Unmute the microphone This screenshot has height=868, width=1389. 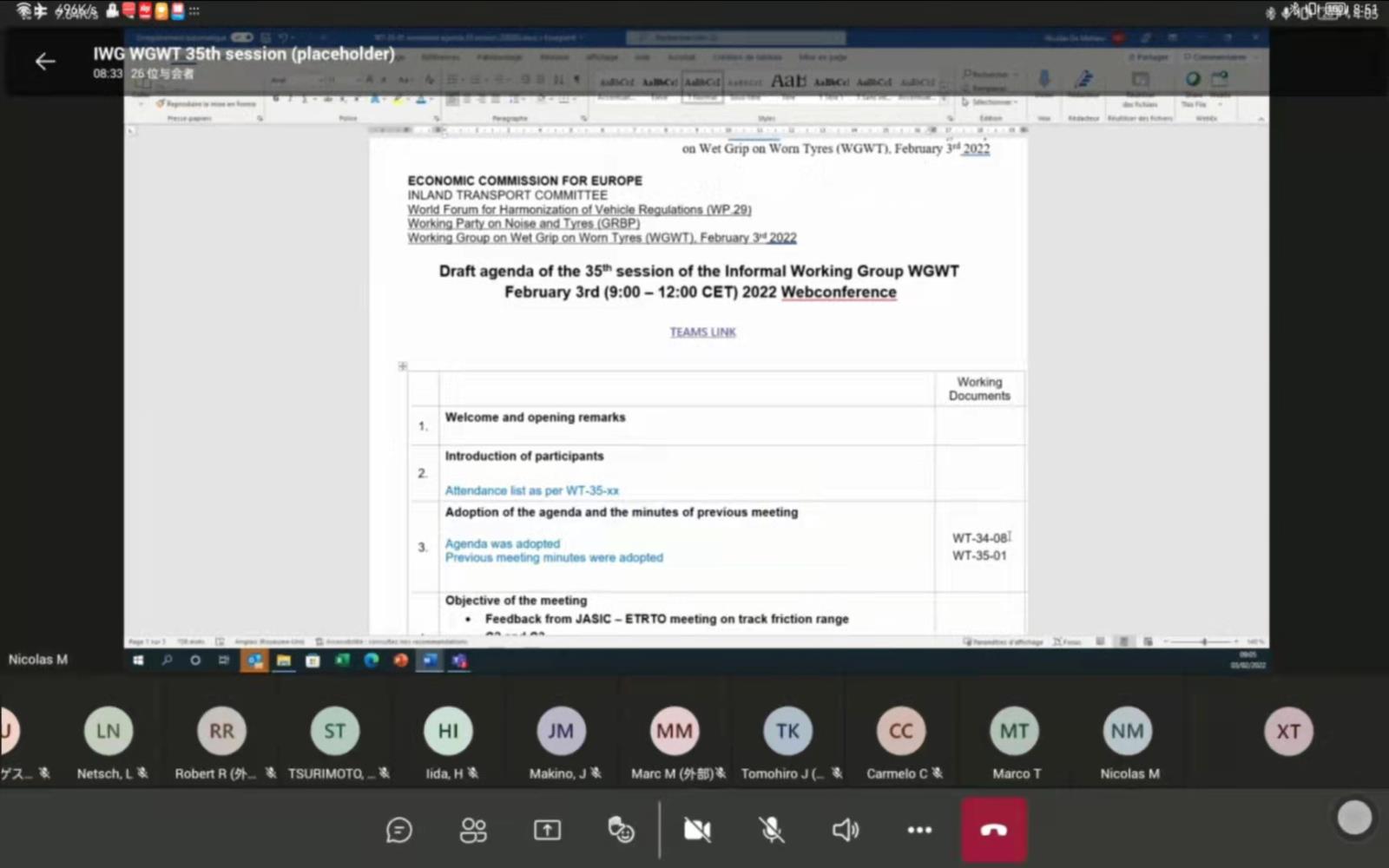click(771, 831)
